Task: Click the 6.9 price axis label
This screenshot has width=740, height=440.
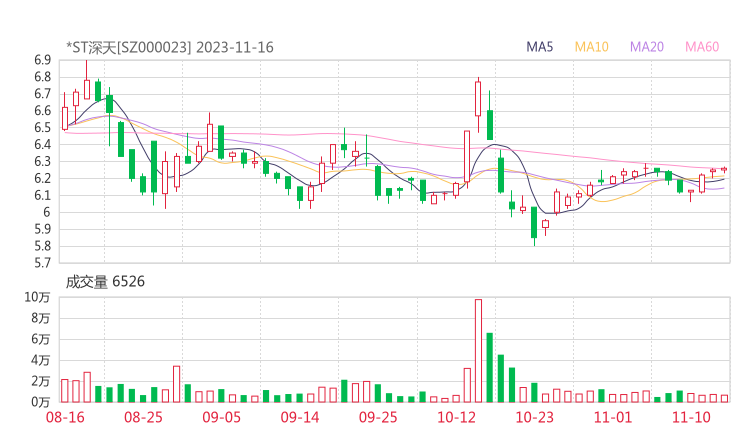Action: (42, 60)
